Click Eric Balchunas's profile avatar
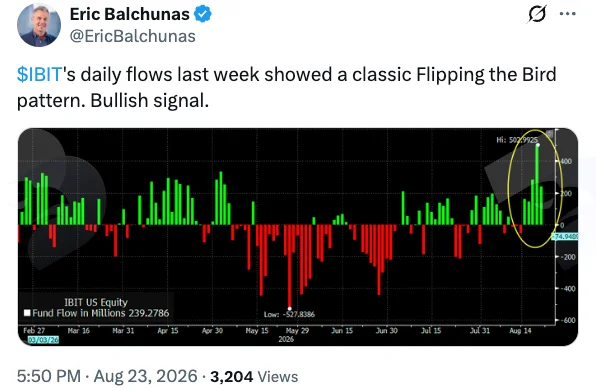596x391 pixels. point(39,25)
